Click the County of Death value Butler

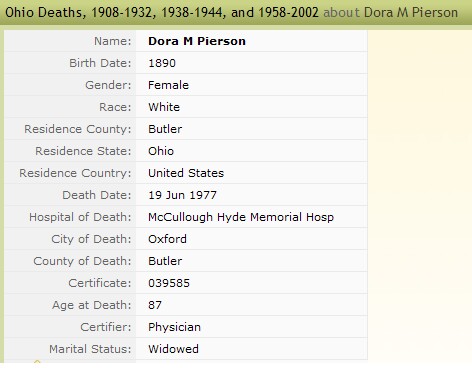tap(165, 261)
